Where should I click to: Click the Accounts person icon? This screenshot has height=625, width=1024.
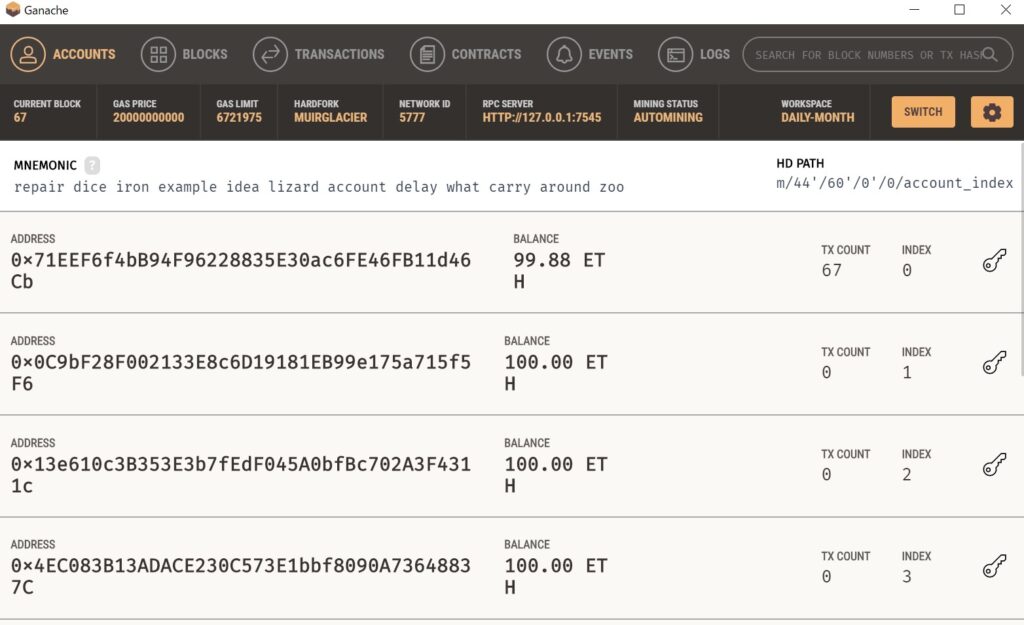(27, 54)
